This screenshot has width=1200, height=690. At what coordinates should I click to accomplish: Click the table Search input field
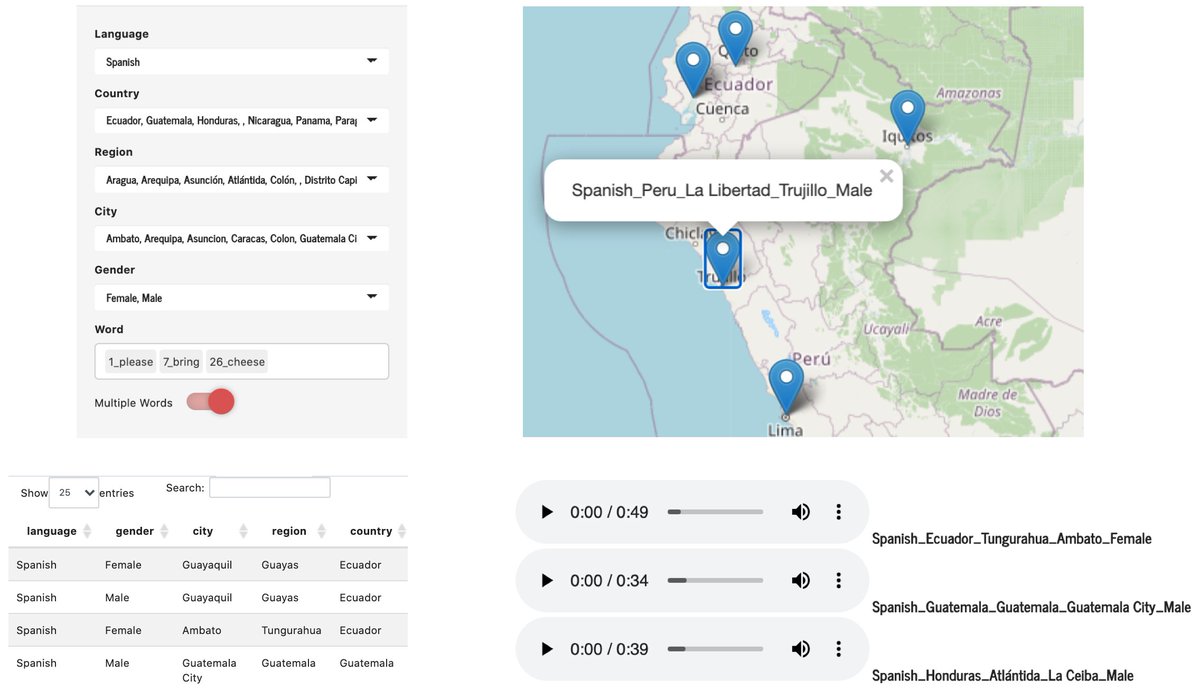[269, 488]
